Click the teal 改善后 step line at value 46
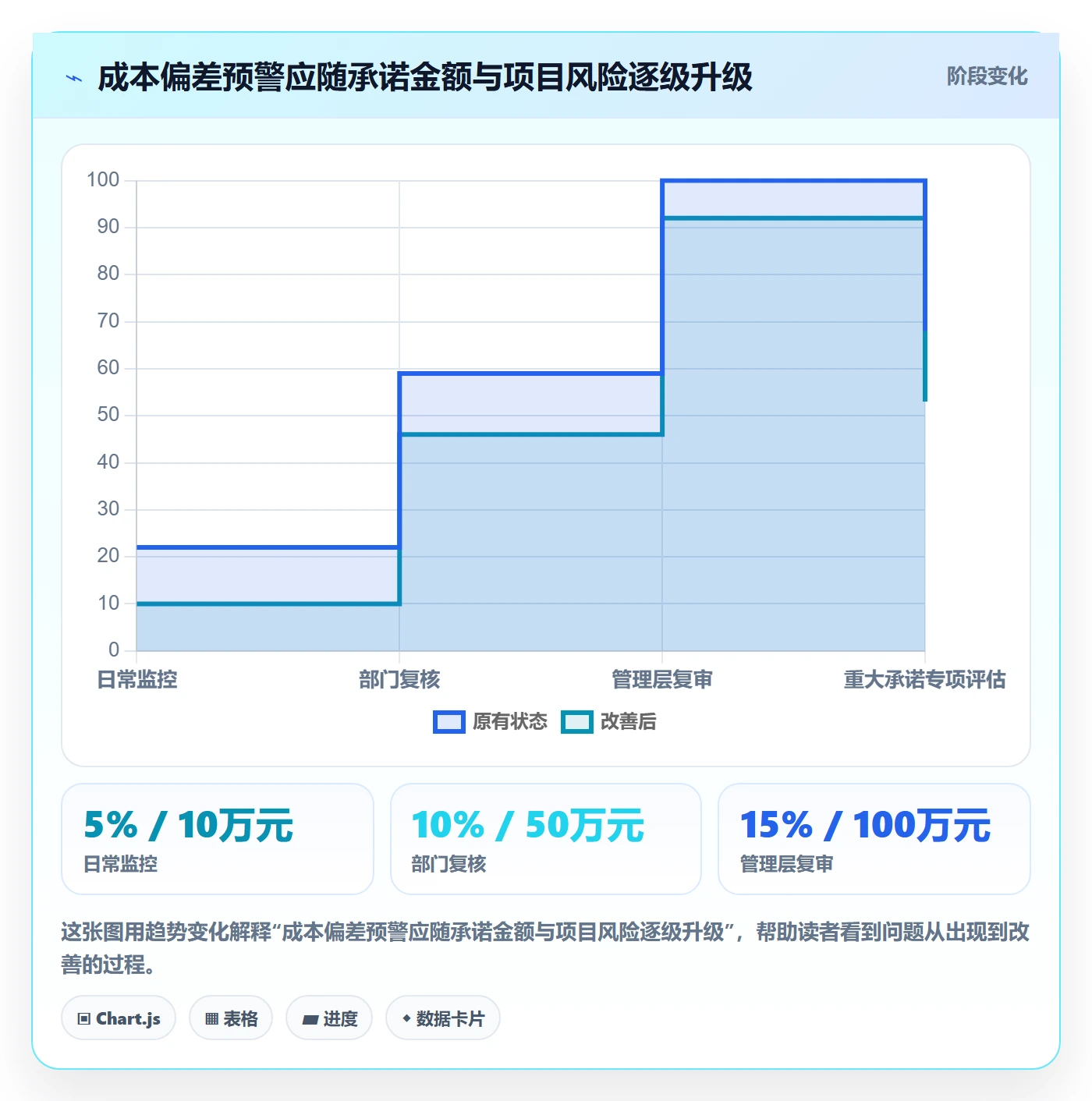Viewport: 1092px width, 1101px height. point(530,434)
